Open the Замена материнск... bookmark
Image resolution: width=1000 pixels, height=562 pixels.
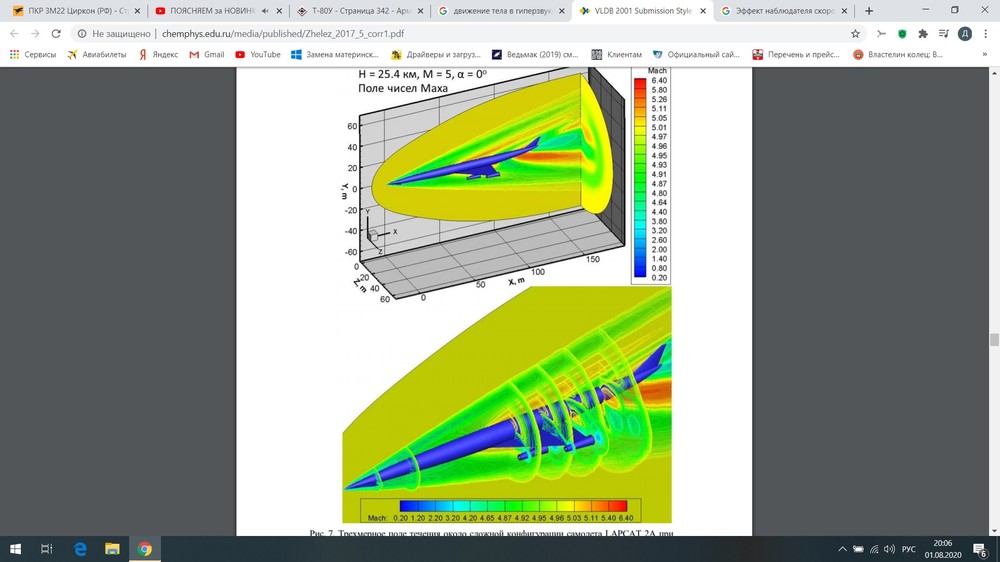[335, 55]
